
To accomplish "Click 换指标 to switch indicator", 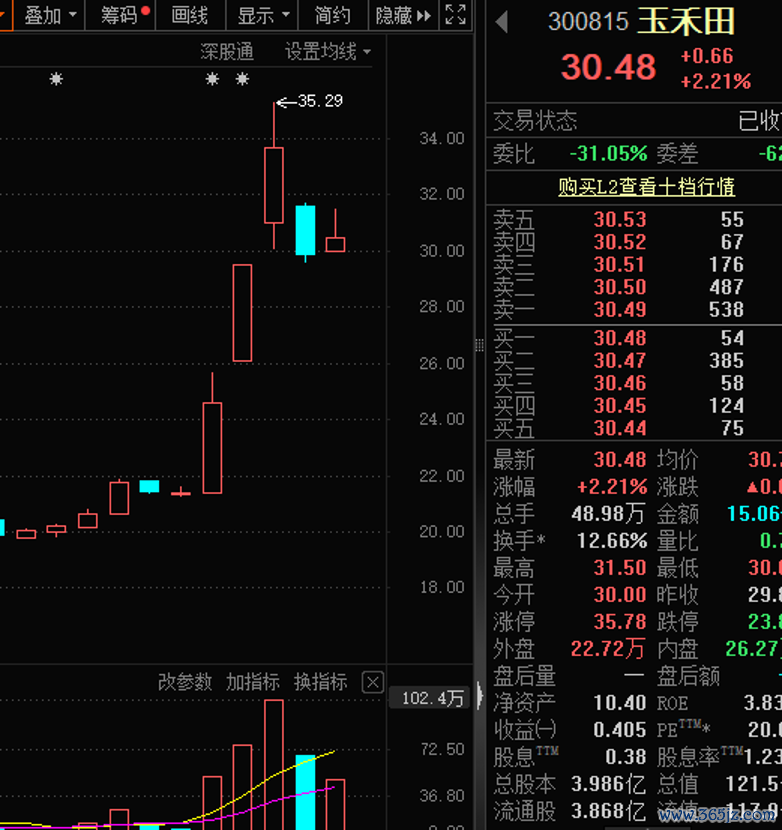I will pos(320,682).
